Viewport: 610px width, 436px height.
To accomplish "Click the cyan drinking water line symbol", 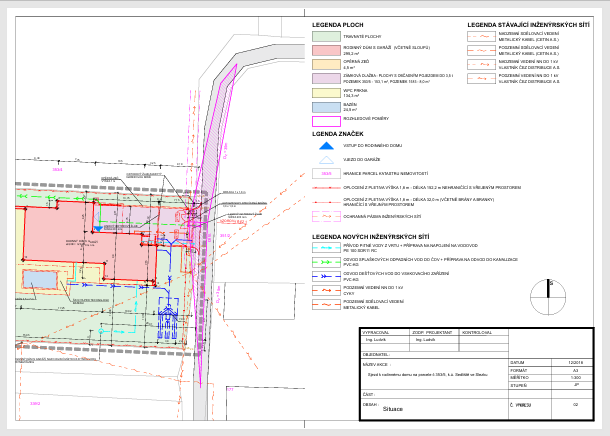I will click(x=326, y=246).
